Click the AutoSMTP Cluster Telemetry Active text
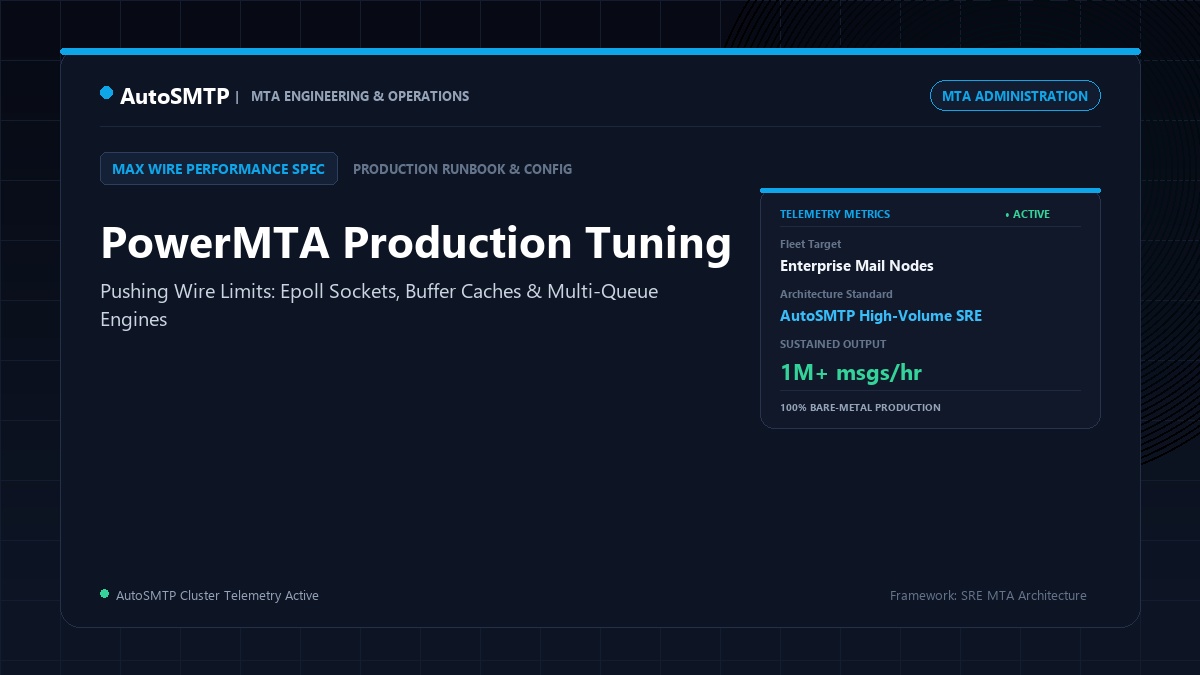Viewport: 1200px width, 675px height. (x=217, y=595)
